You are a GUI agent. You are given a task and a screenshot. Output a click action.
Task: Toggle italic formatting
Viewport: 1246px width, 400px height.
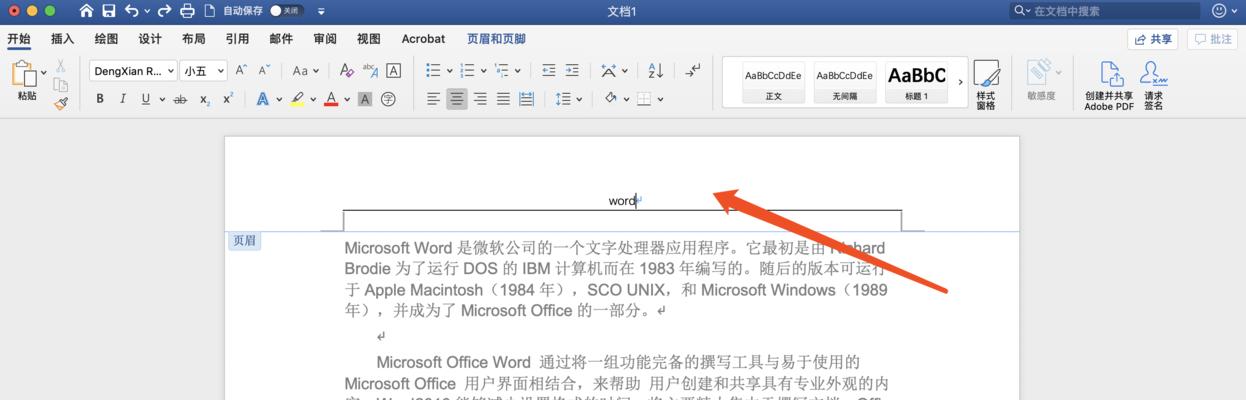coord(123,99)
